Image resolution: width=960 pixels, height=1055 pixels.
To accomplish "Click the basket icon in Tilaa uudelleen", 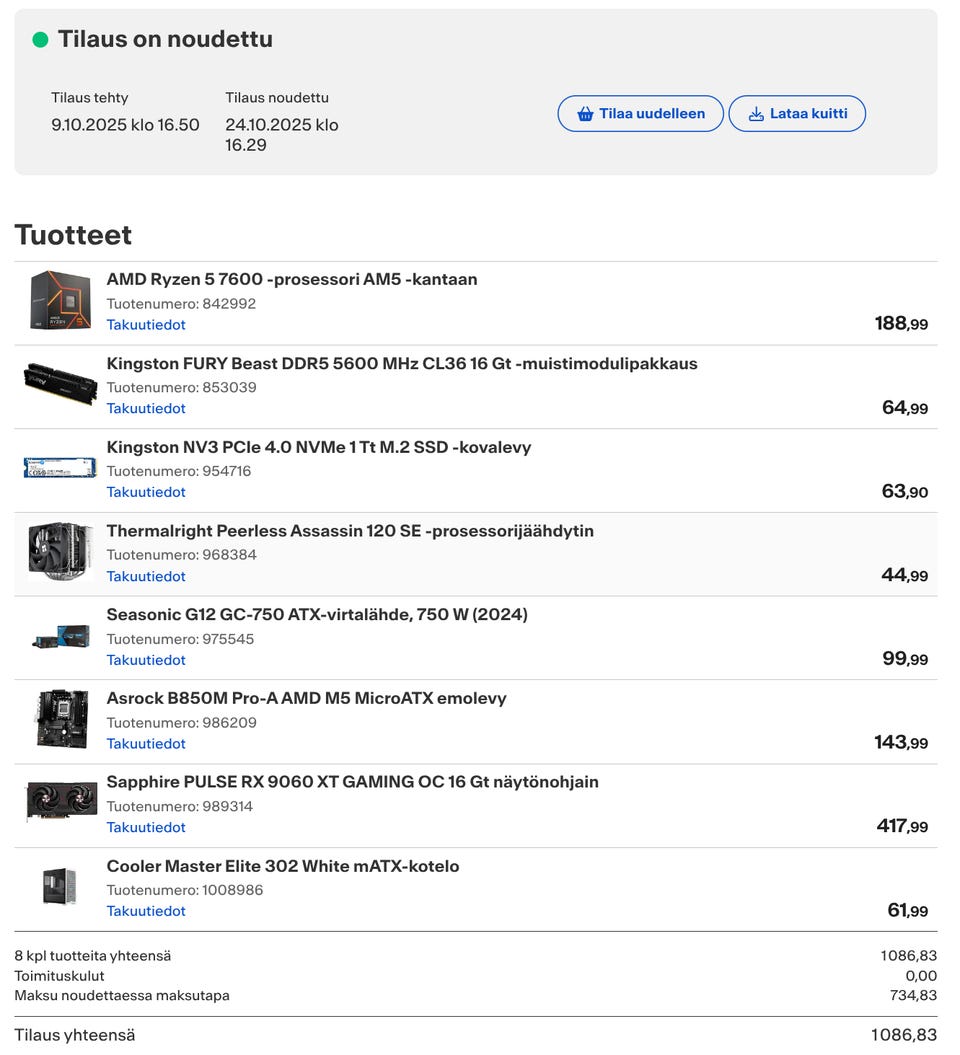I will 586,114.
